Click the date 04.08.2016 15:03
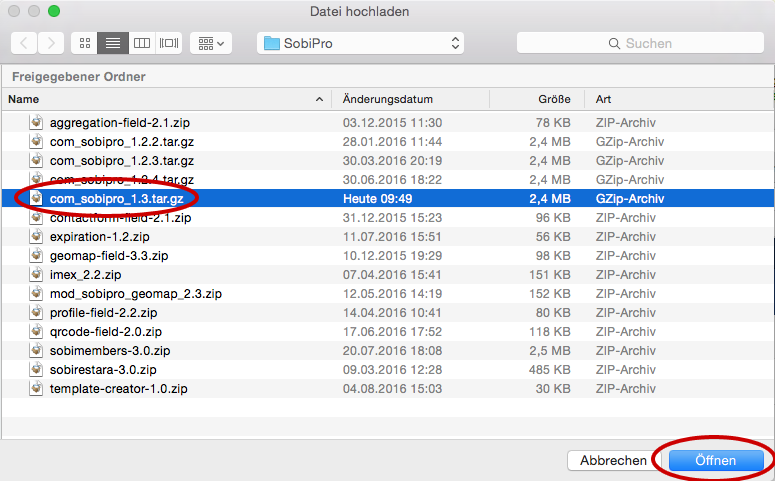Screen dimensions: 775x481 coord(392,389)
